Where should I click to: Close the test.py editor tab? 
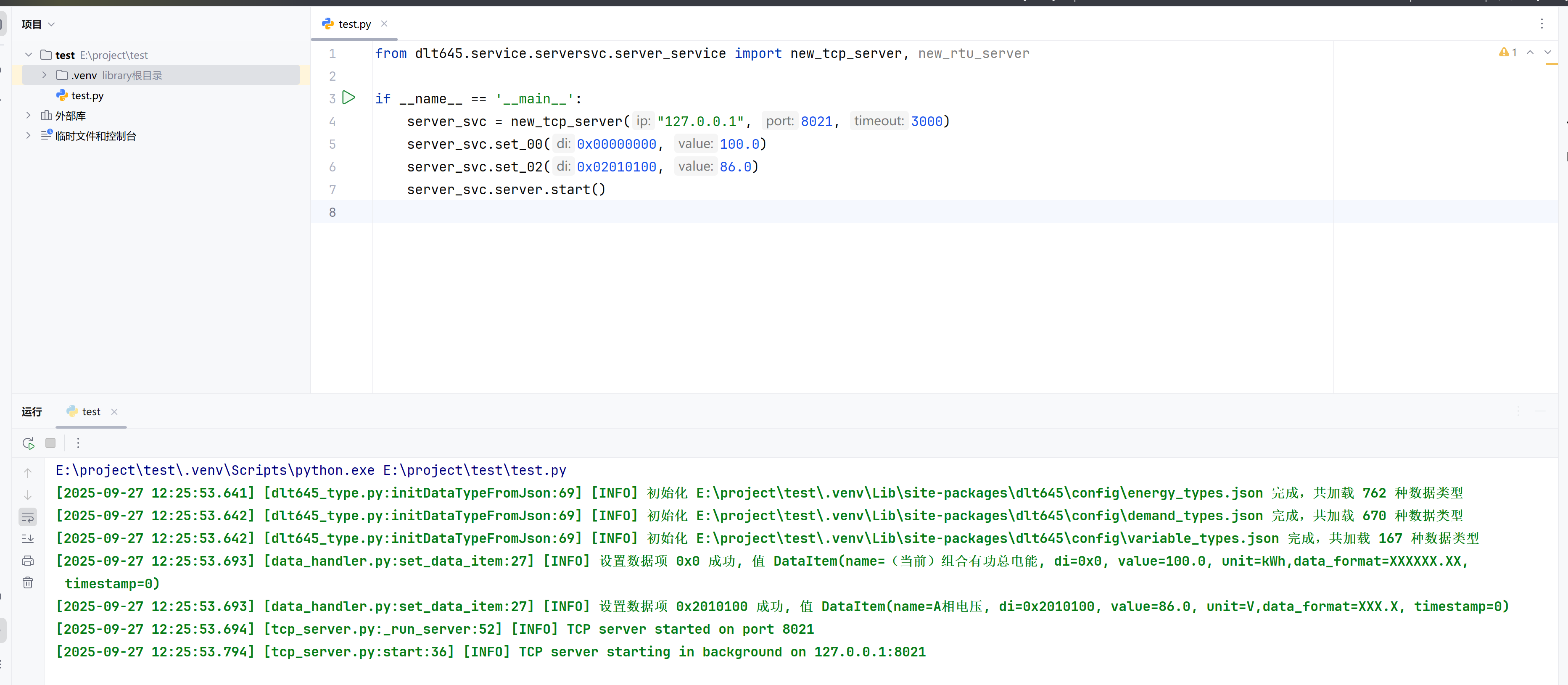[384, 24]
